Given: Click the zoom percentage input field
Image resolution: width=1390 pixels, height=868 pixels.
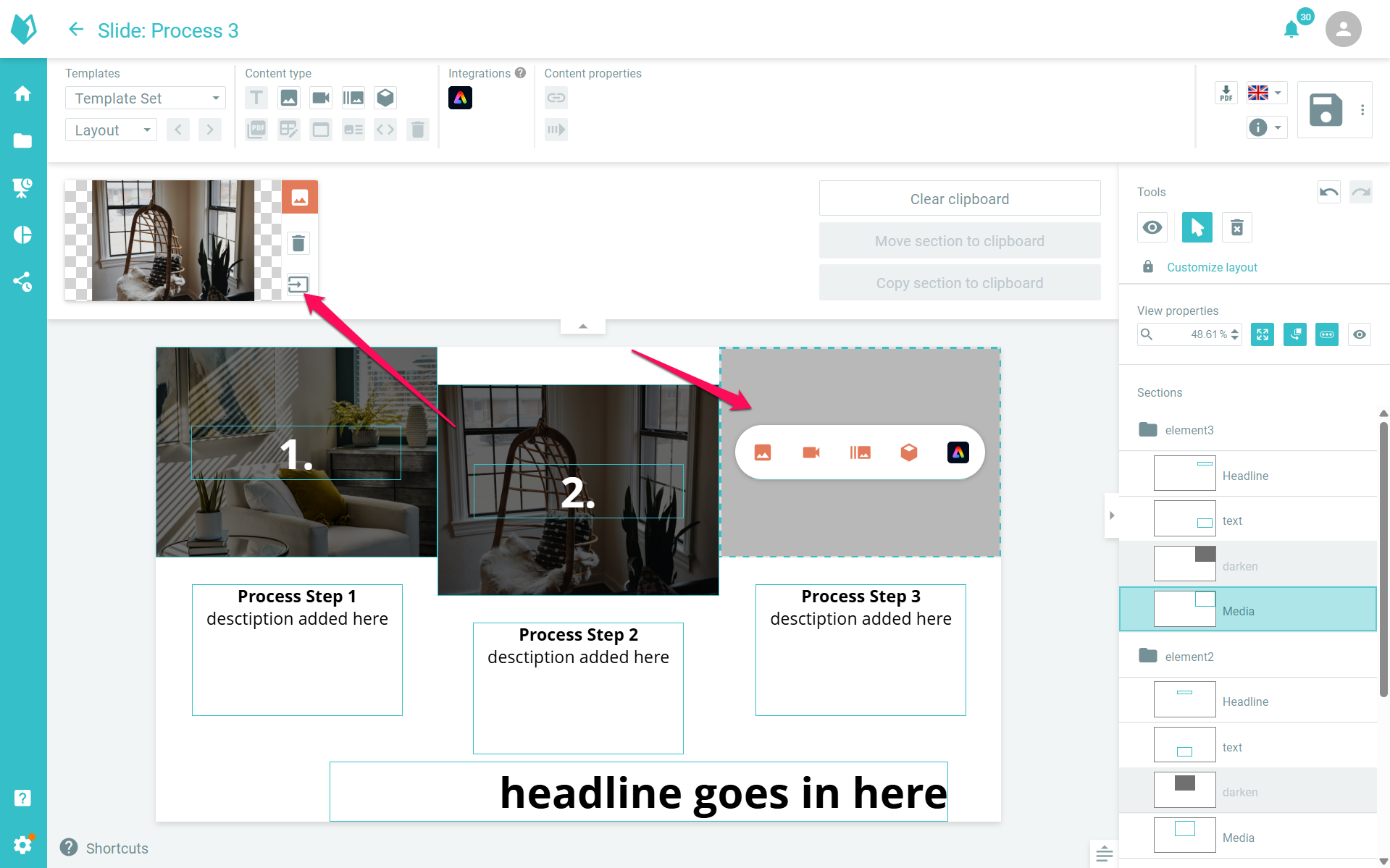Looking at the screenshot, I should 1195,334.
